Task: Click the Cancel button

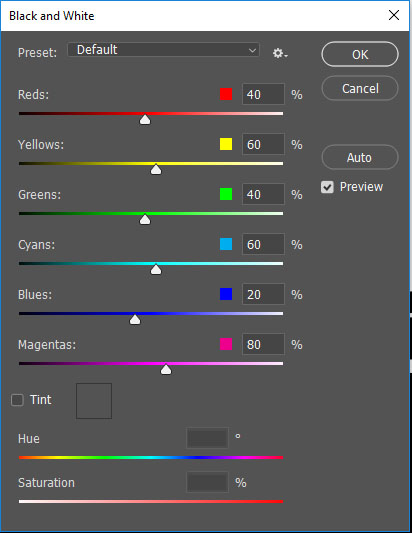Action: click(x=360, y=88)
